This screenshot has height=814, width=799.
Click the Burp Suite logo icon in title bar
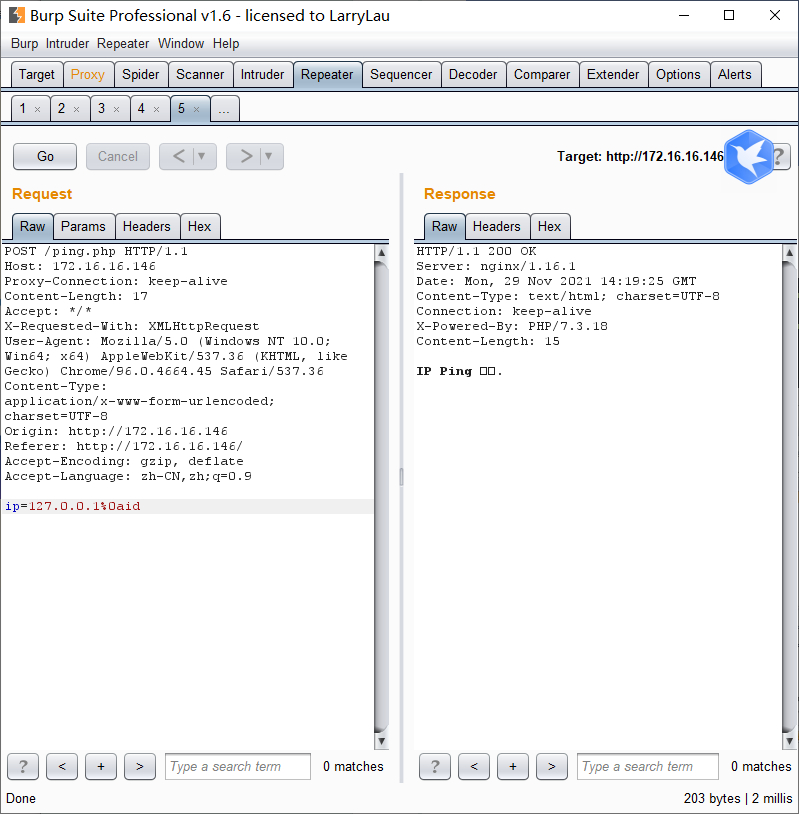pos(17,15)
